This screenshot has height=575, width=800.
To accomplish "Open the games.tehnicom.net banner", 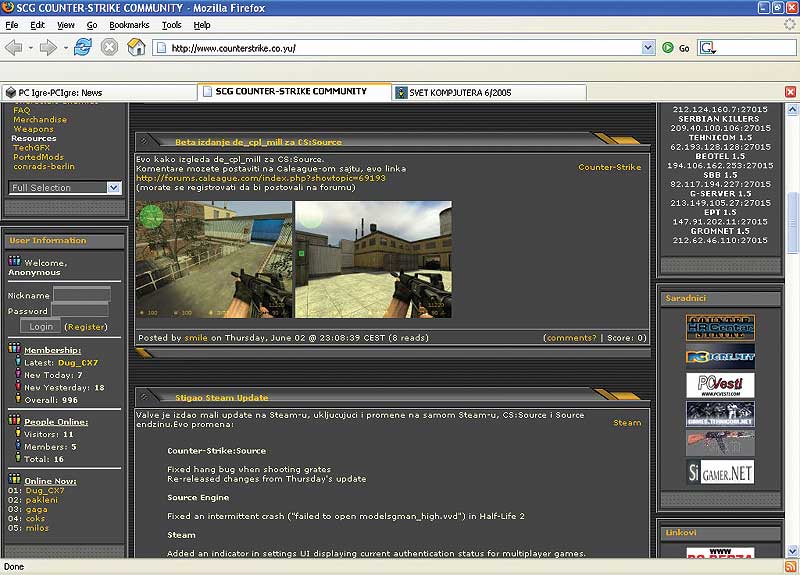I will click(720, 414).
